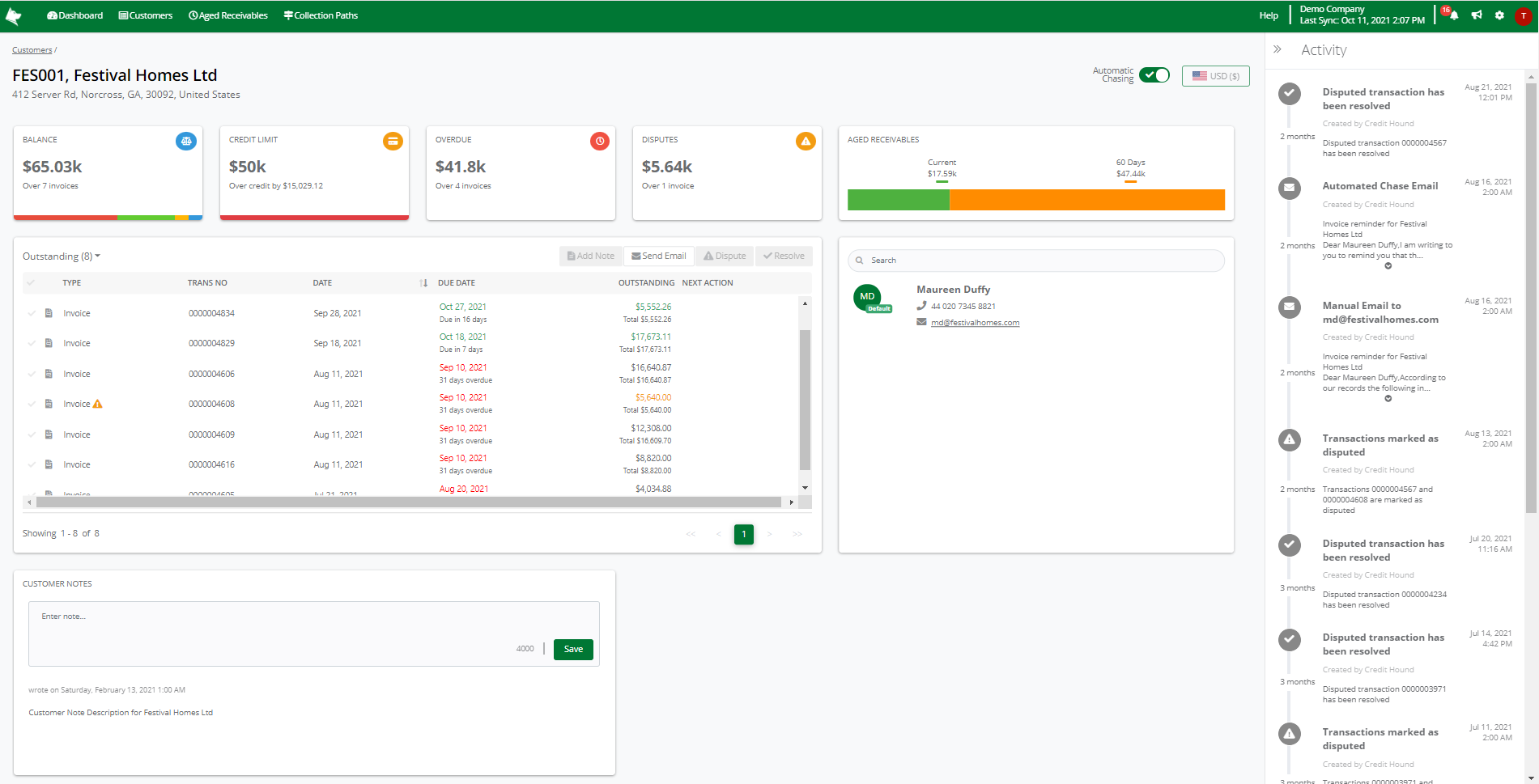Click the Disputes warning icon
The height and width of the screenshot is (784, 1539).
tap(806, 141)
